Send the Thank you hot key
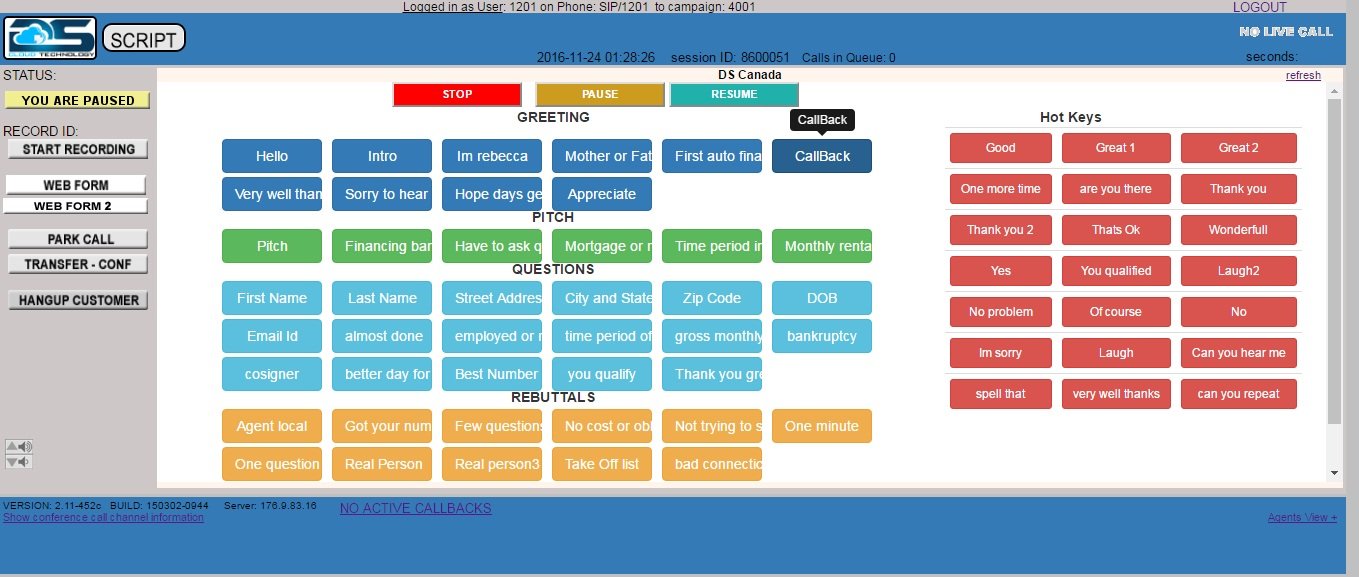The image size is (1359, 577). (x=1239, y=188)
